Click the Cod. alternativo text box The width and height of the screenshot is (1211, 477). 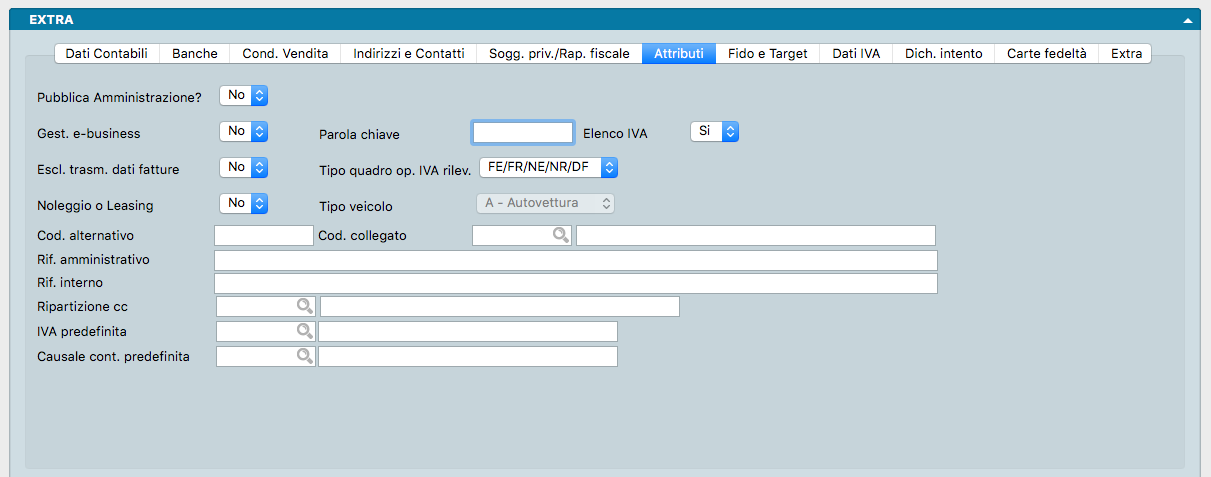(264, 236)
